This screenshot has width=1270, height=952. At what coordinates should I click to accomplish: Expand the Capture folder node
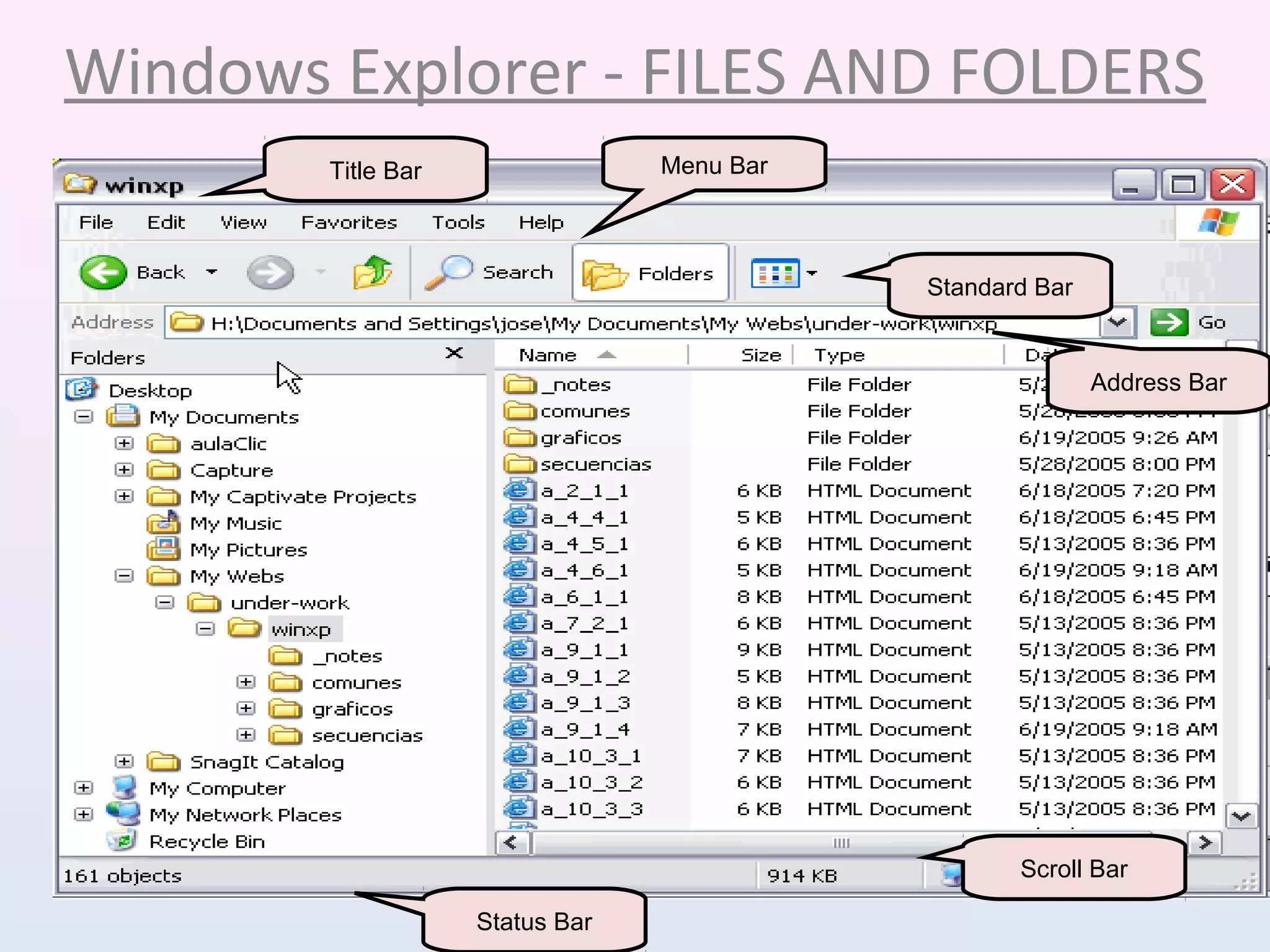tap(124, 470)
